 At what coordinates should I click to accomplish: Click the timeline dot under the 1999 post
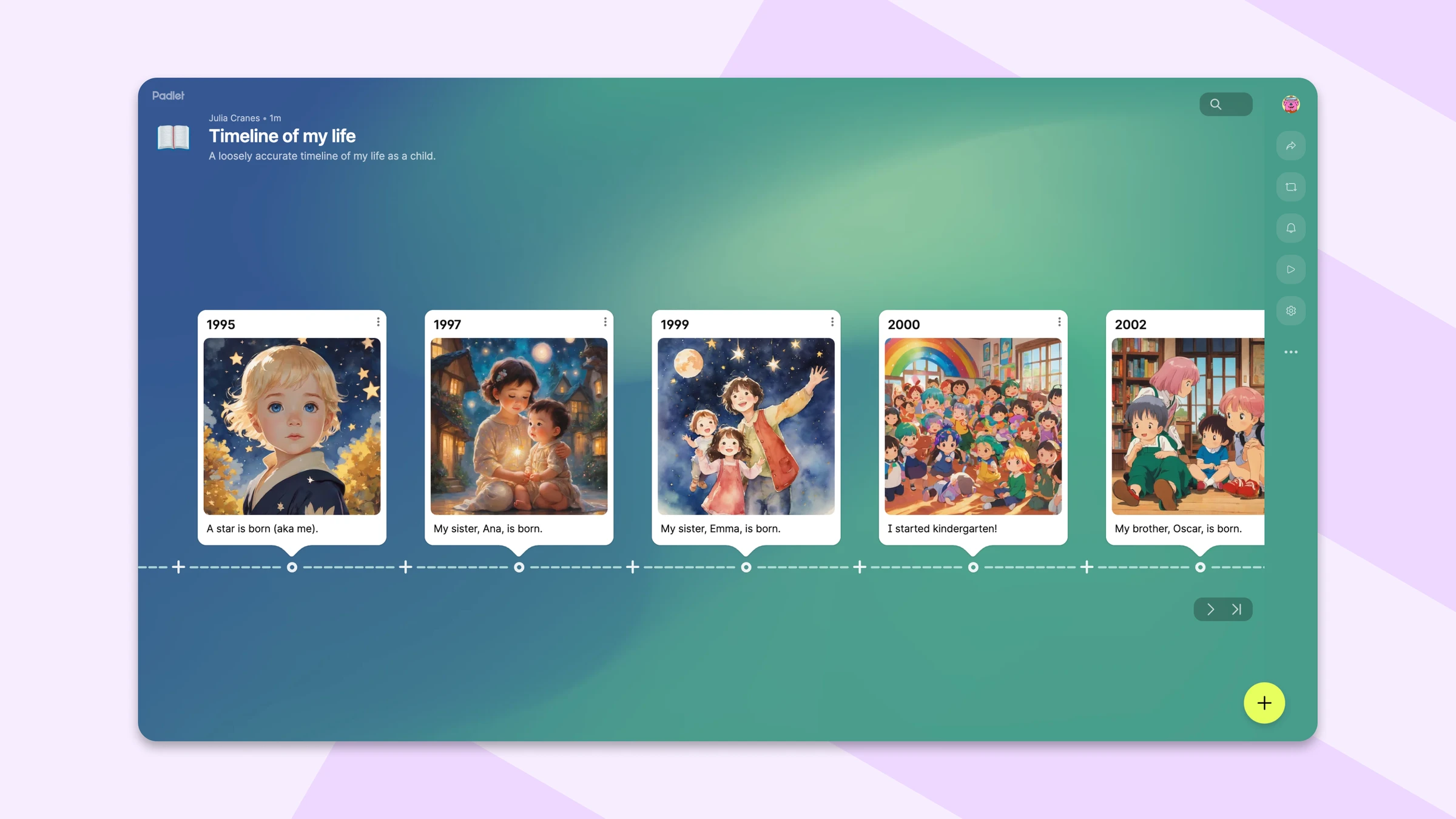(746, 567)
